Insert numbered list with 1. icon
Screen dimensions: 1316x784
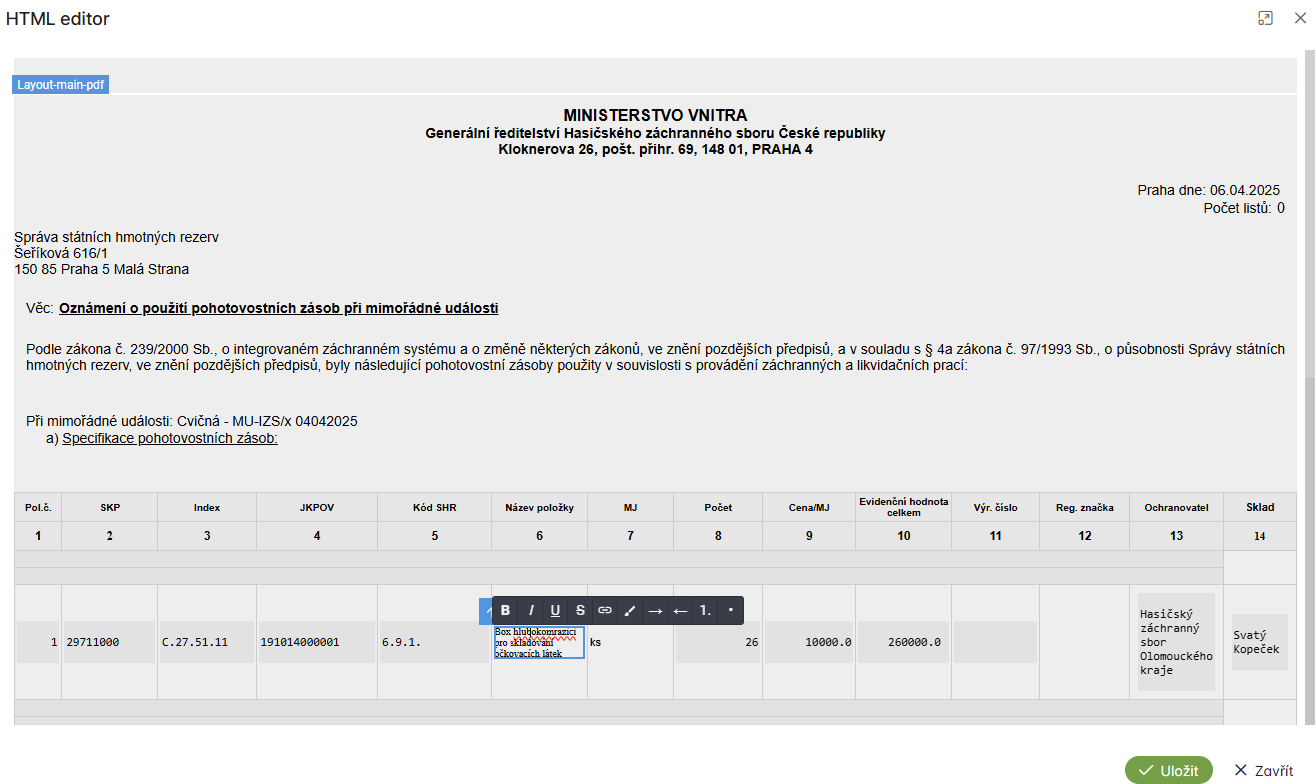click(705, 610)
